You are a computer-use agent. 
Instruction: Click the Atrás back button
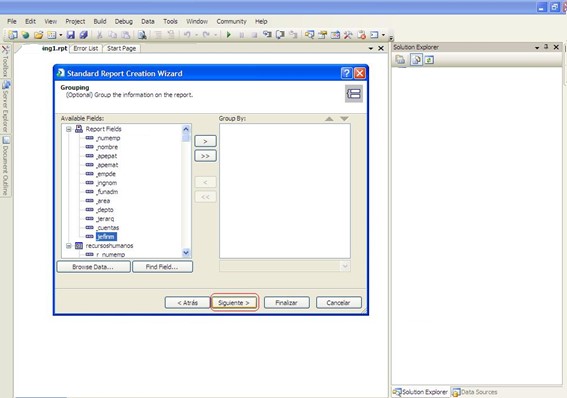(x=187, y=303)
